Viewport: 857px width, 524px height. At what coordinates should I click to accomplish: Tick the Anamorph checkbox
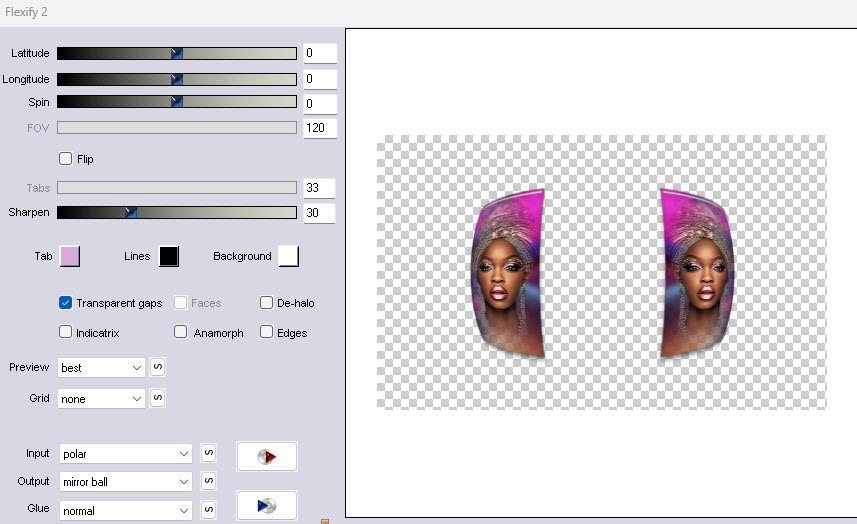click(181, 332)
